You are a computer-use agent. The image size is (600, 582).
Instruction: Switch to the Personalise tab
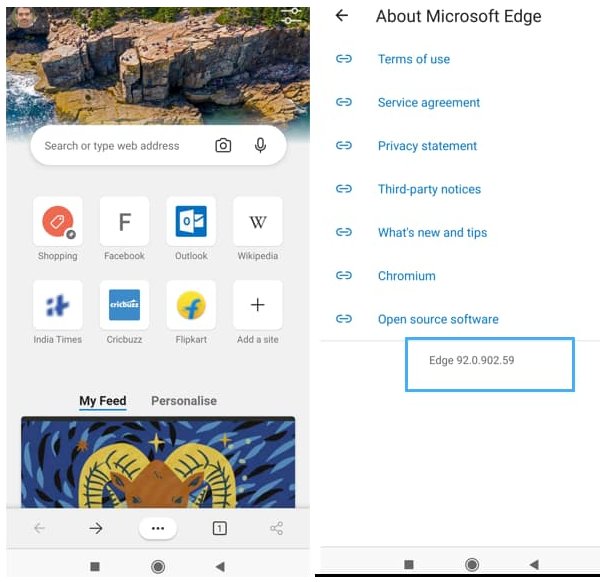click(184, 401)
